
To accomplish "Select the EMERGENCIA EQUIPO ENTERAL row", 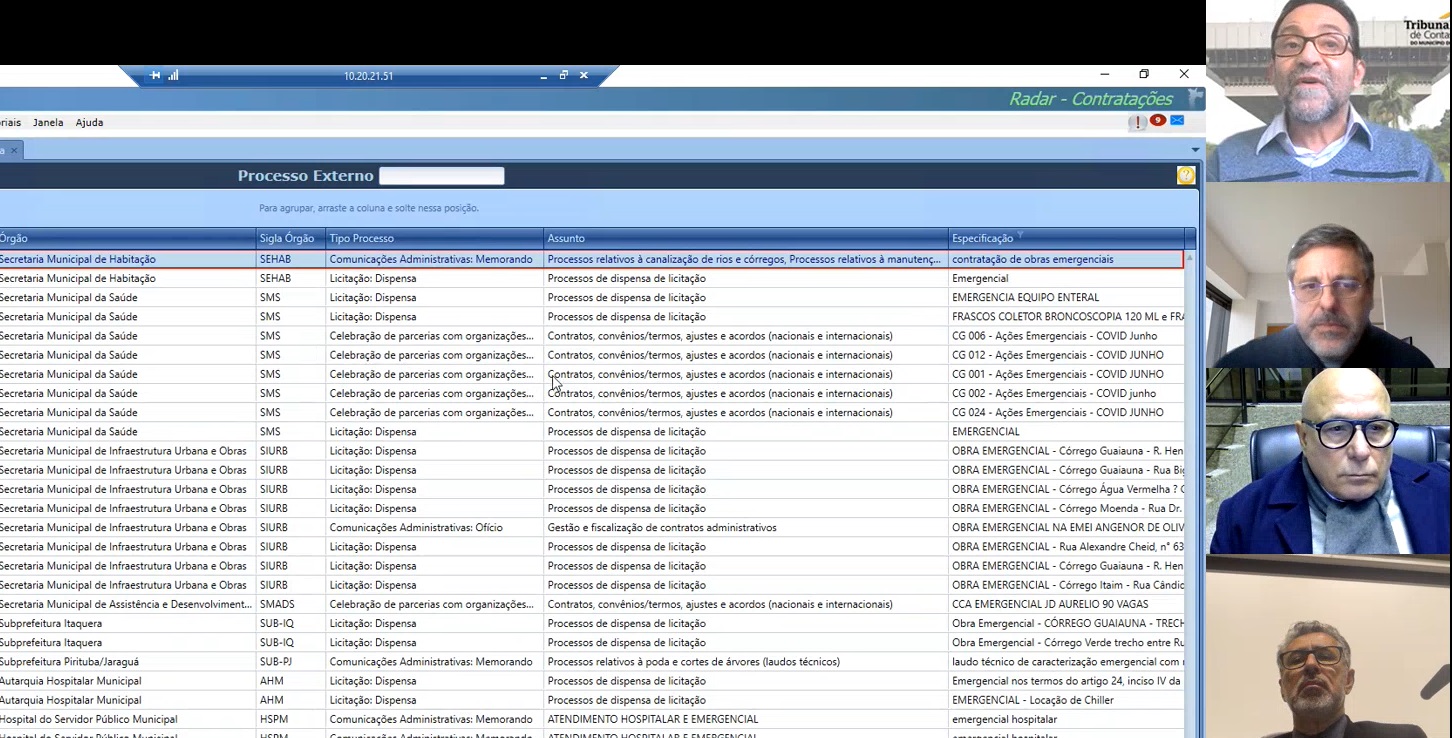I will 1025,298.
